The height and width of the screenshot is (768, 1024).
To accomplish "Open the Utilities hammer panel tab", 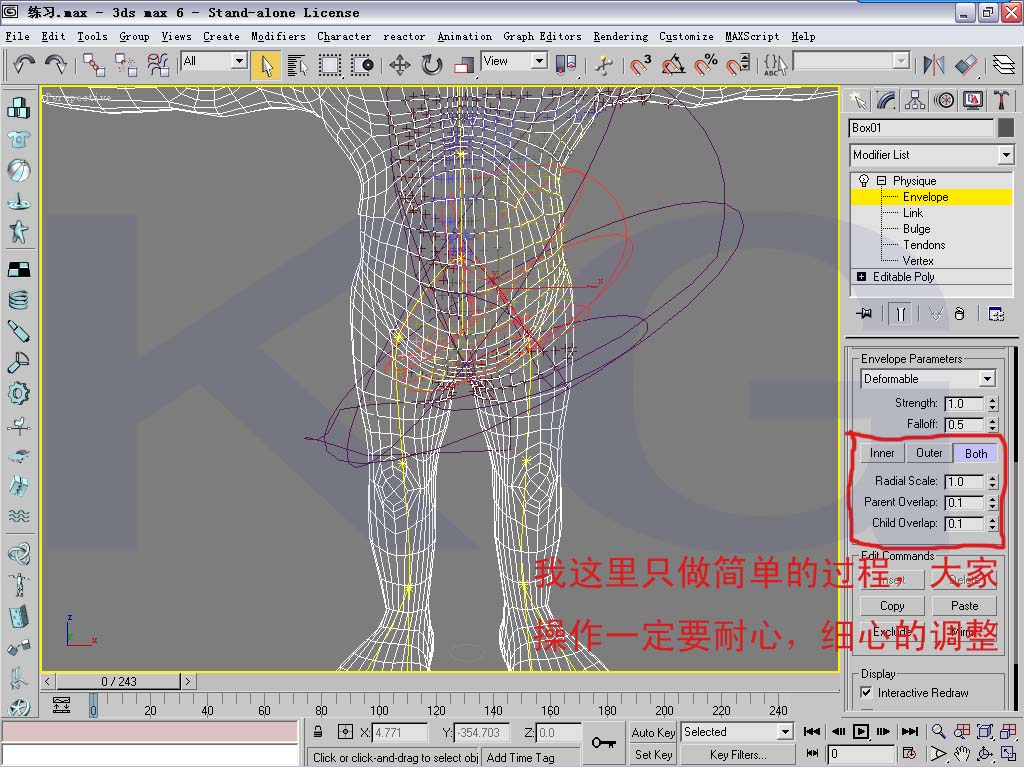I will pyautogui.click(x=1001, y=101).
